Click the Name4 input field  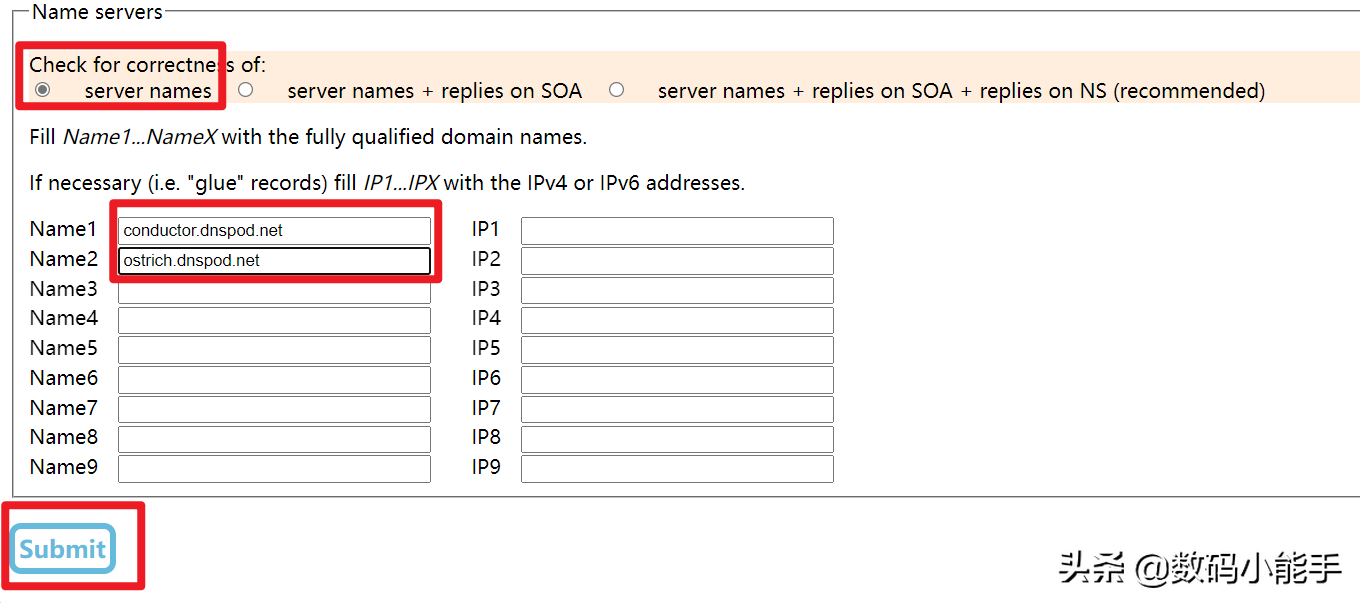tap(274, 320)
